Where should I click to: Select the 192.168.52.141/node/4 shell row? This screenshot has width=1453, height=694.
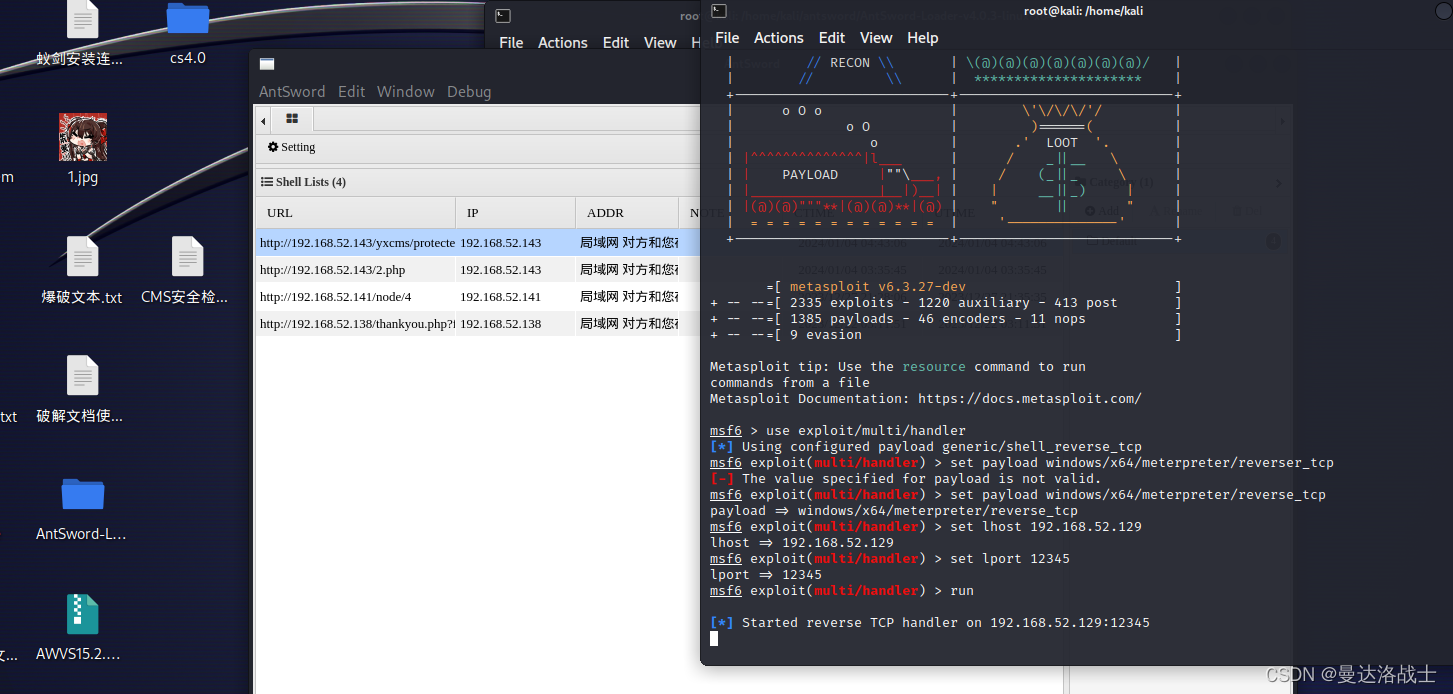[x=478, y=297]
